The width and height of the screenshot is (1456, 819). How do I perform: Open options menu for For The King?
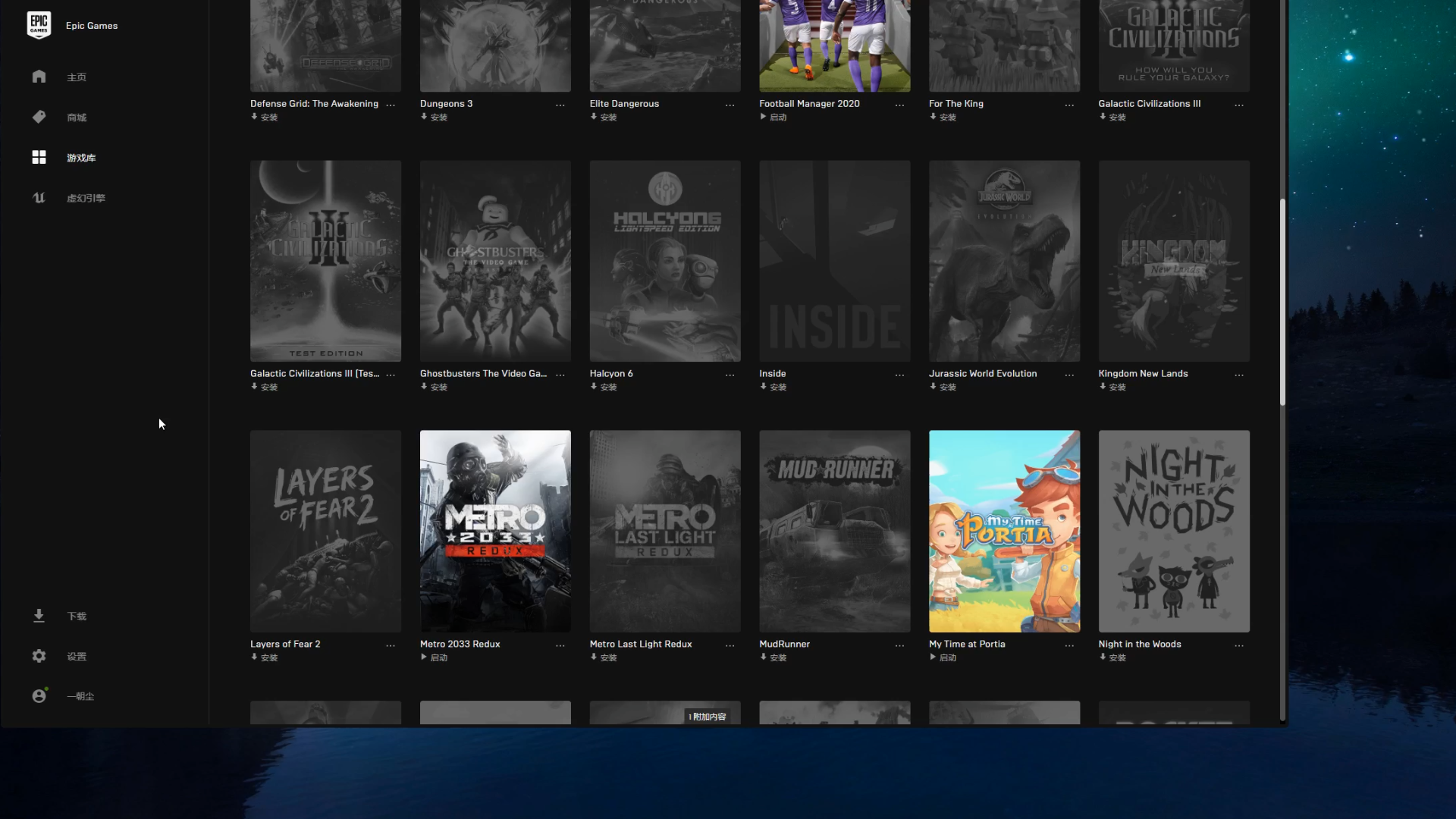pyautogui.click(x=1069, y=105)
